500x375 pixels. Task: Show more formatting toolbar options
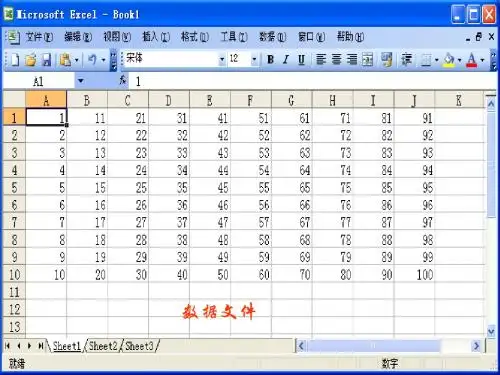(x=494, y=60)
